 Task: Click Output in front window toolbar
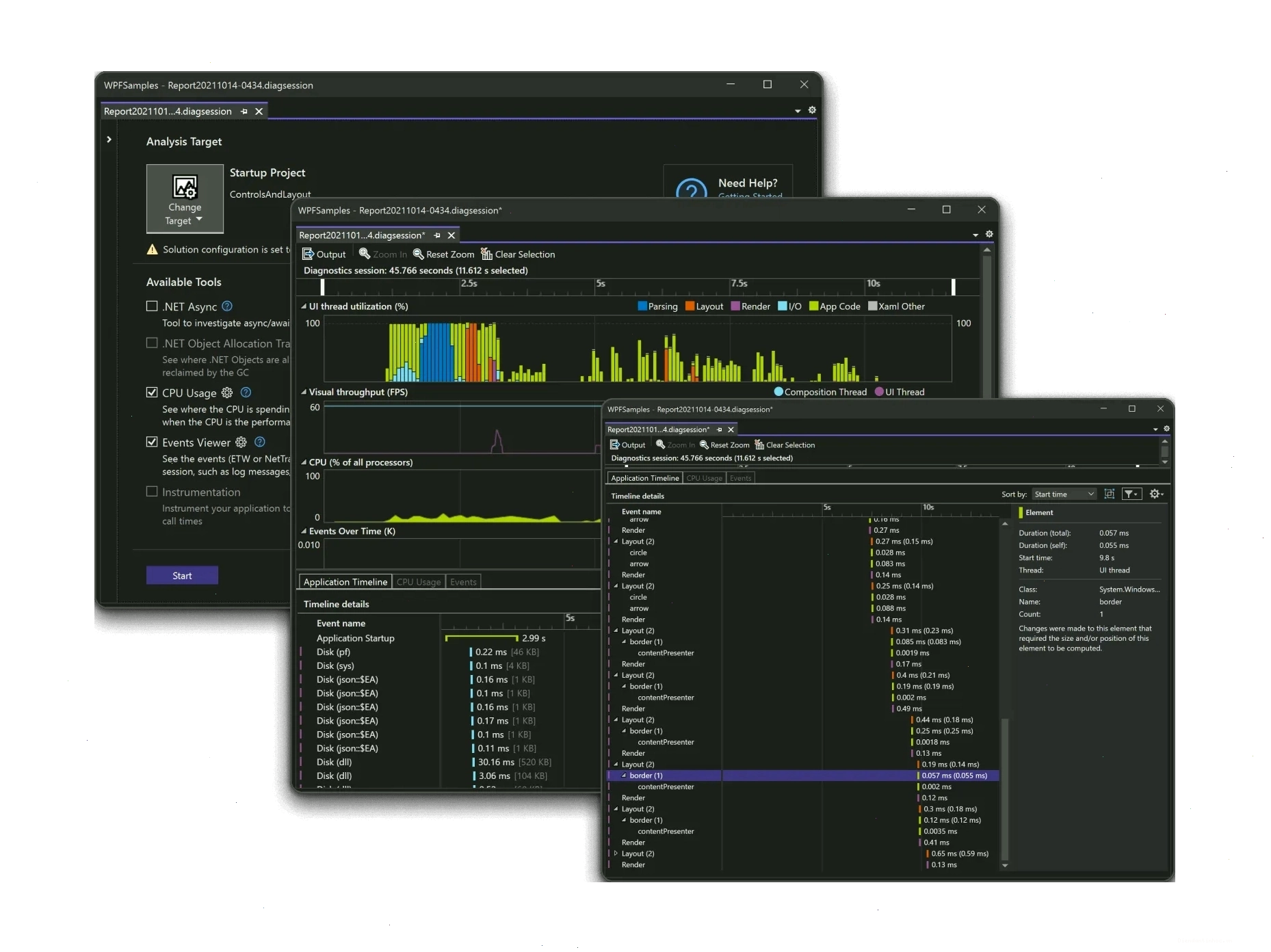click(627, 445)
